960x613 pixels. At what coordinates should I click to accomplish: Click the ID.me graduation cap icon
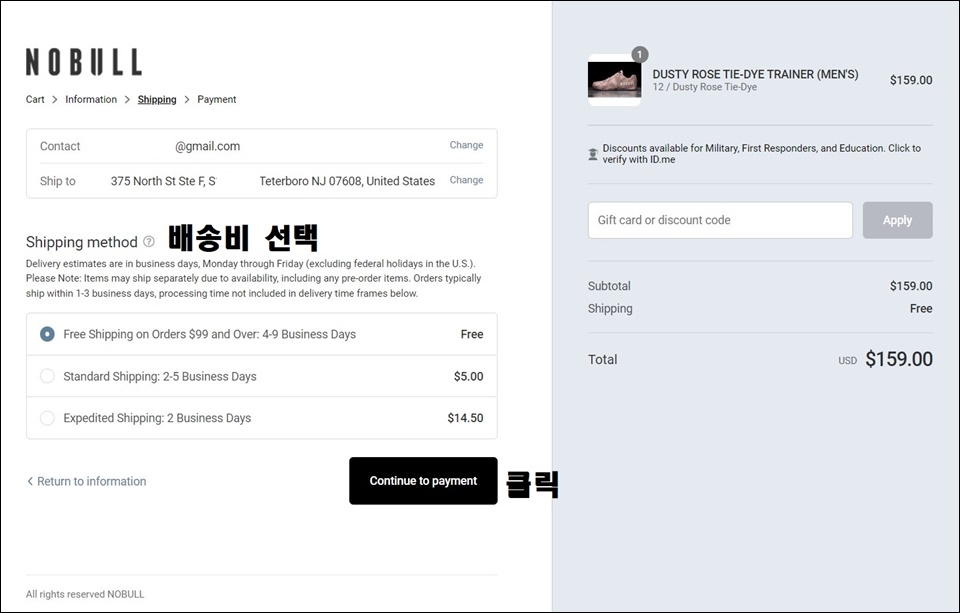click(x=593, y=154)
